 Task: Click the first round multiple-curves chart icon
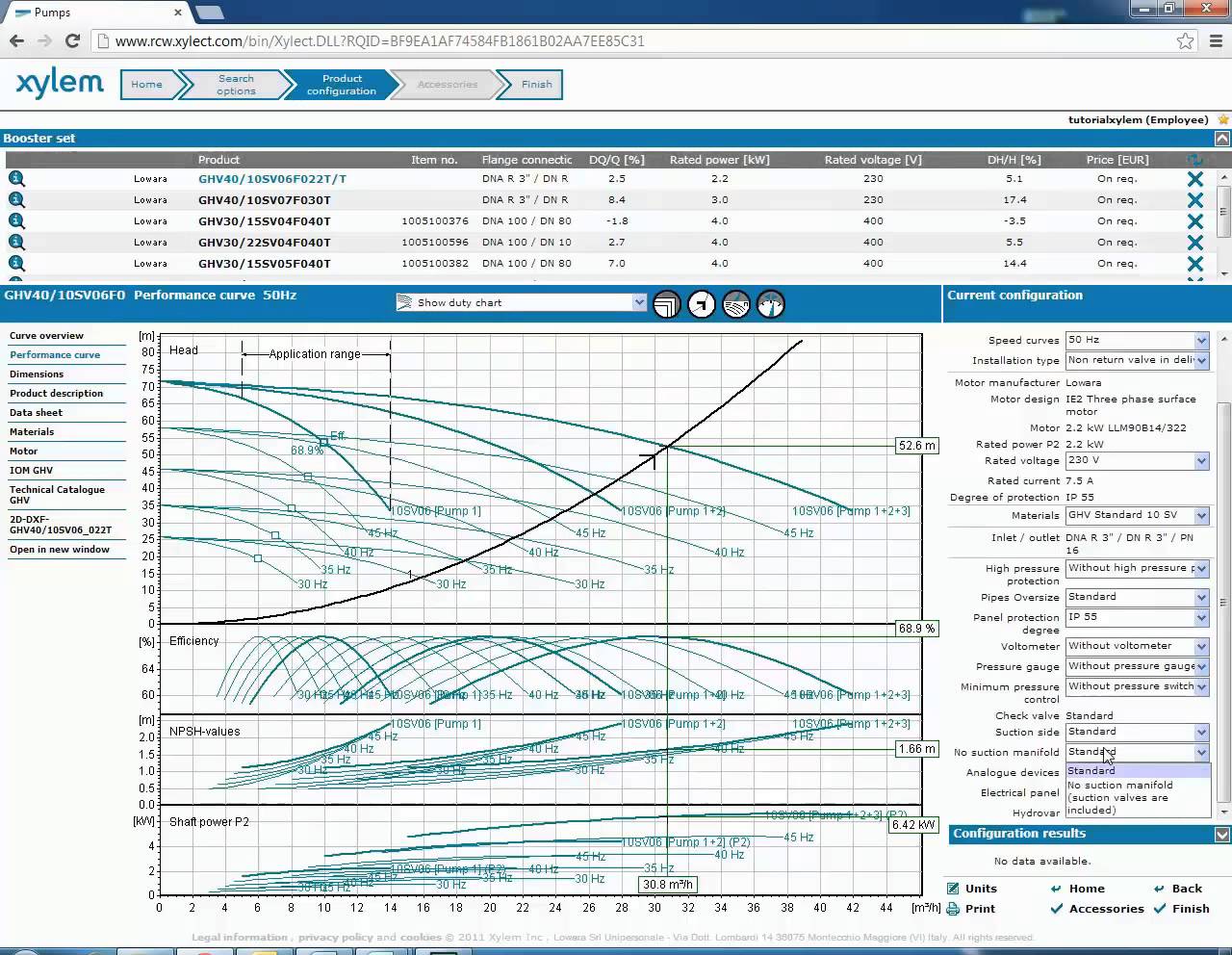[667, 304]
